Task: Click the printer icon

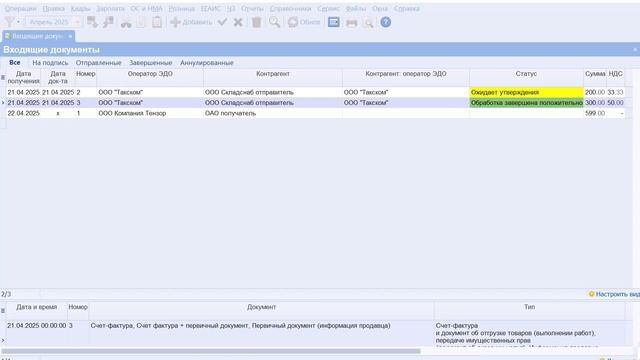Action: point(351,22)
